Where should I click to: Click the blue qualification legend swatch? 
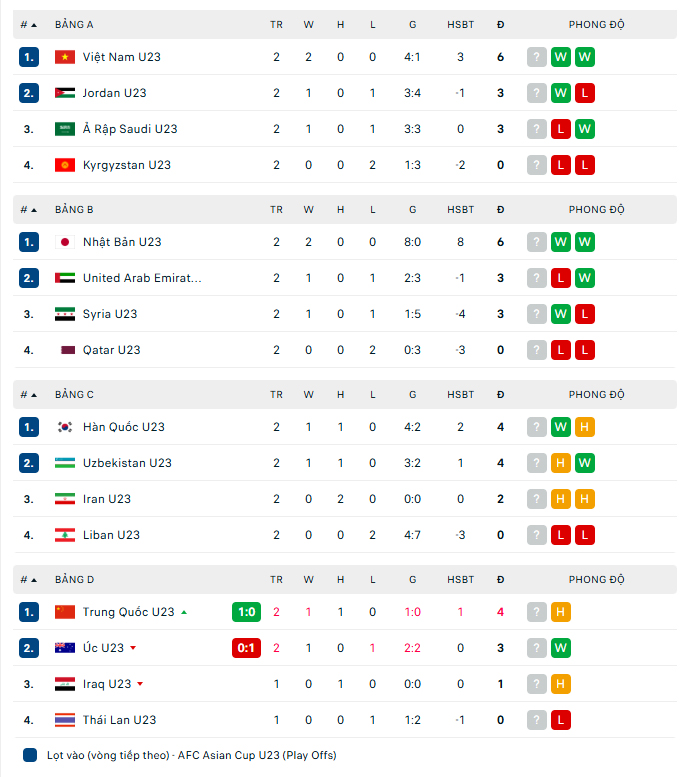pos(29,755)
